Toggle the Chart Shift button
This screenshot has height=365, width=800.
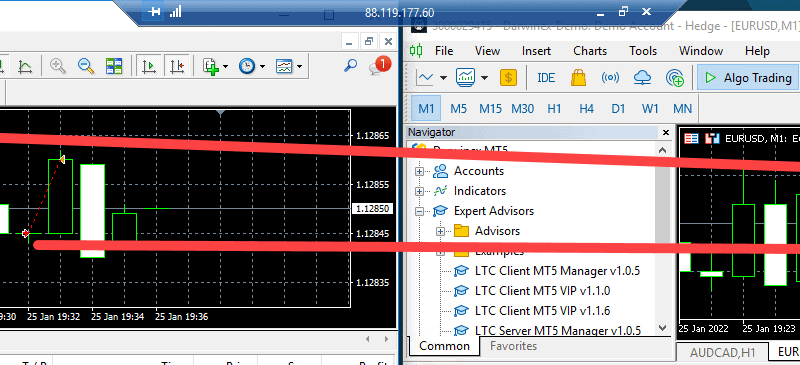point(178,66)
